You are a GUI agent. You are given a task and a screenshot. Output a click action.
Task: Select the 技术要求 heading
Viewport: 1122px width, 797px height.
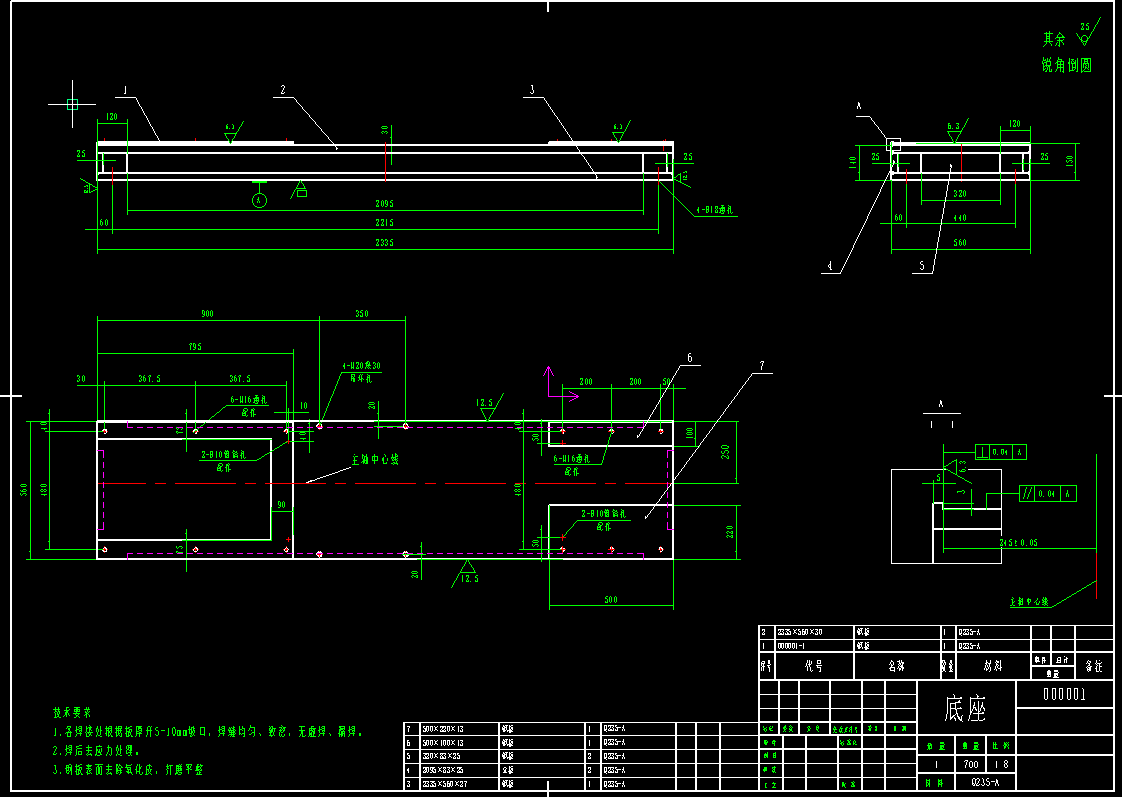[x=72, y=713]
